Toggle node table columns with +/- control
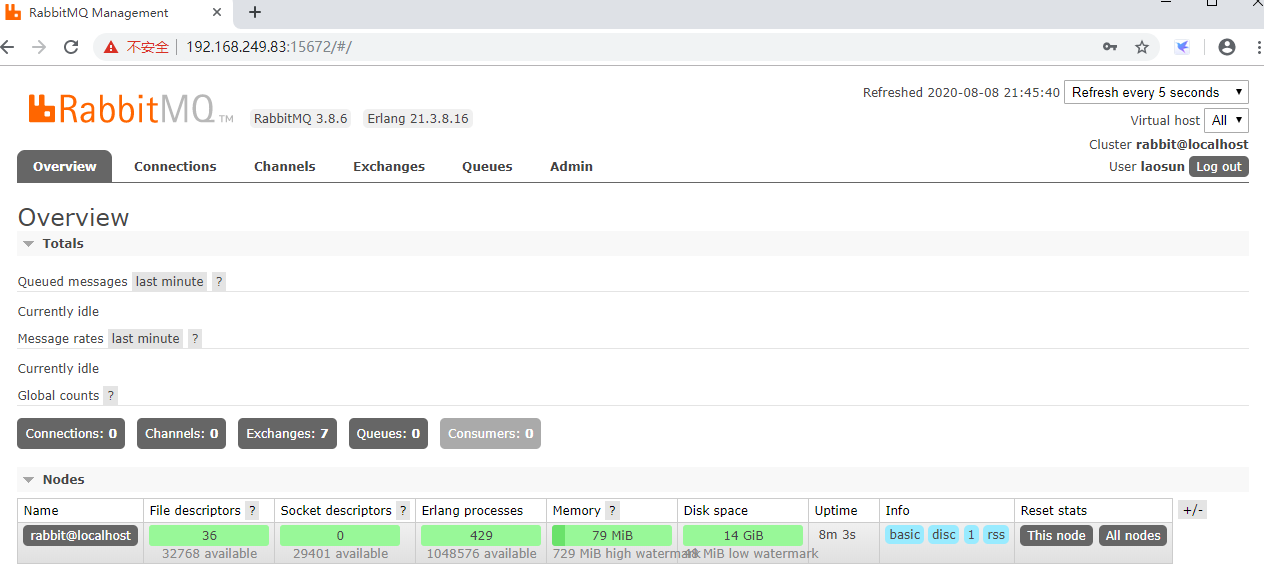1264x578 pixels. tap(1192, 510)
